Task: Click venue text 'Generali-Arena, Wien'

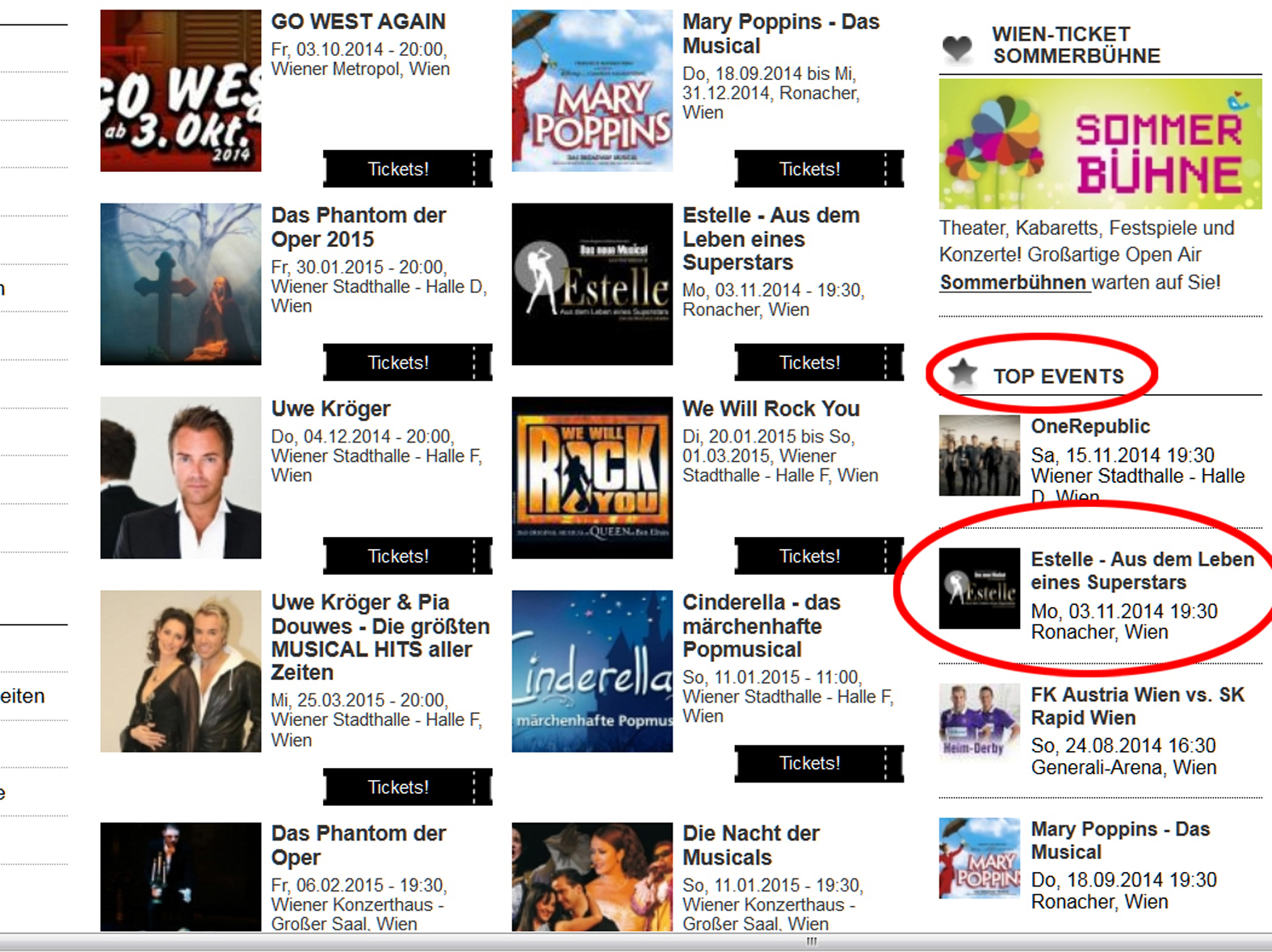Action: tap(1123, 768)
